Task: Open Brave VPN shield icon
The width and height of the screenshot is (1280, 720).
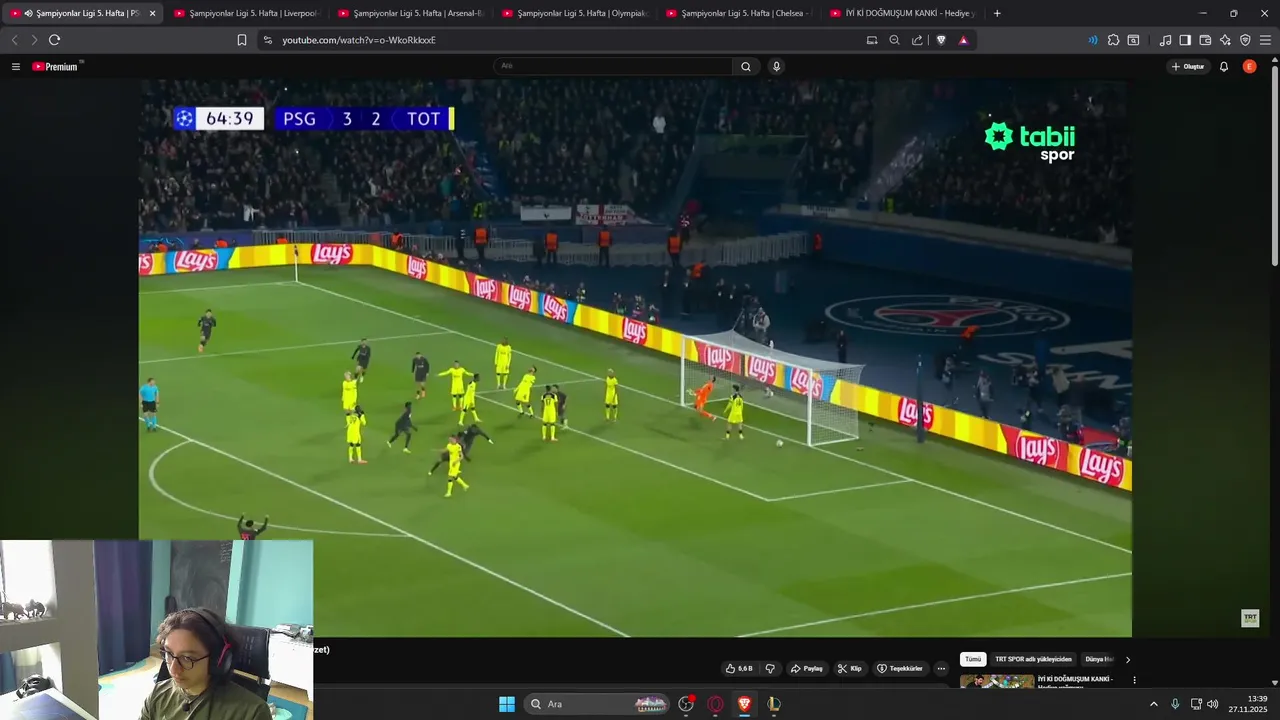Action: (x=1245, y=40)
